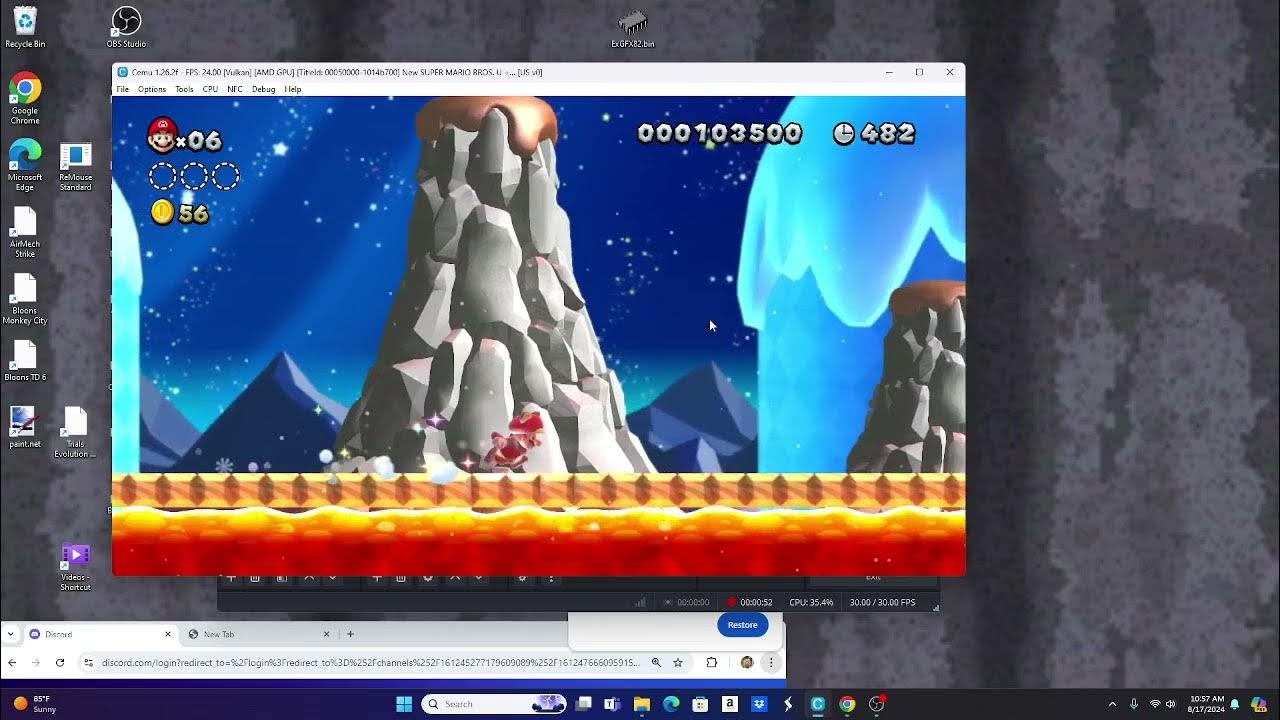1280x720 pixels.
Task: Open the notification bell icon
Action: pos(1235,704)
